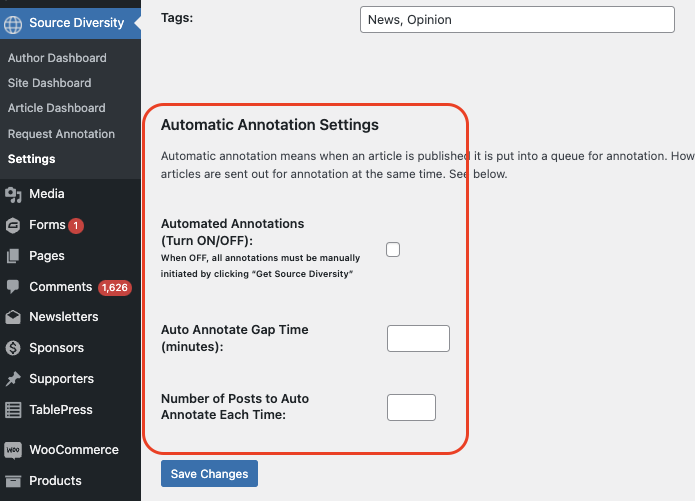Click the Sponsors dollar icon
This screenshot has height=501, width=695.
pyautogui.click(x=14, y=348)
